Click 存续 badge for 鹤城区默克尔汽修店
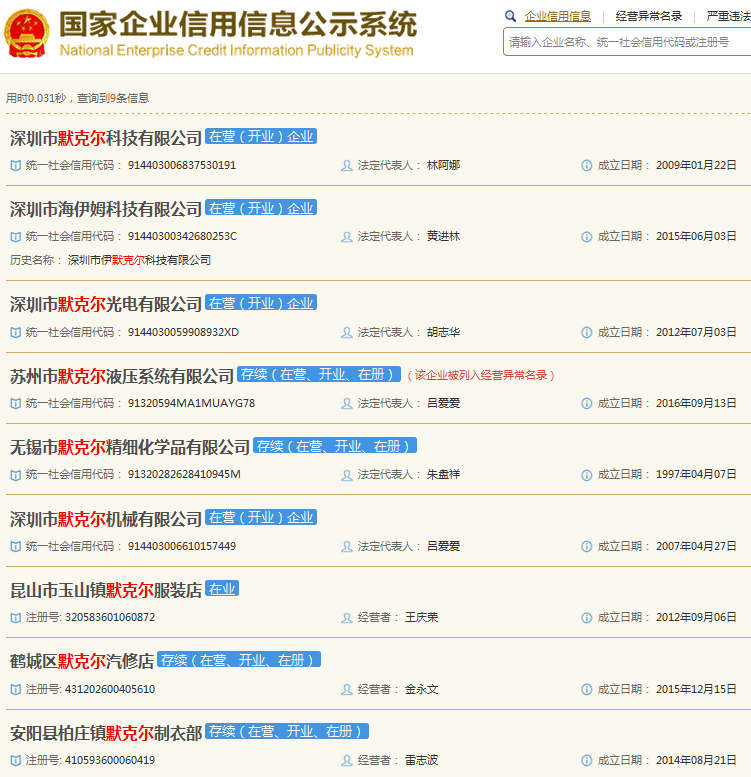751x777 pixels. pyautogui.click(x=239, y=660)
